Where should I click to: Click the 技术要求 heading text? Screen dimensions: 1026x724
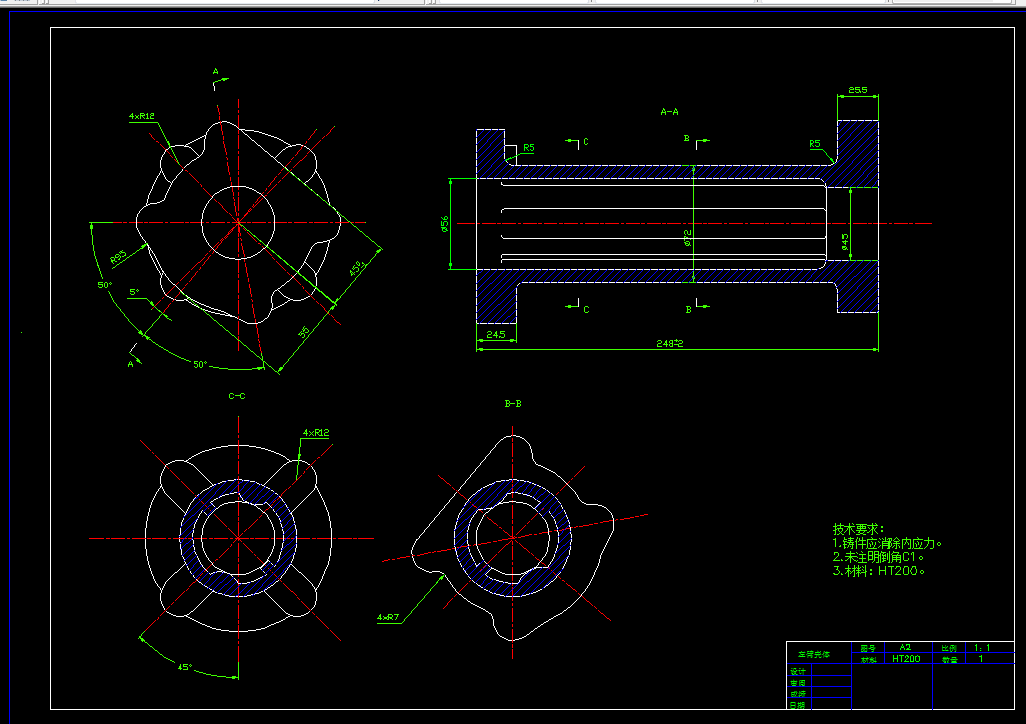point(858,529)
